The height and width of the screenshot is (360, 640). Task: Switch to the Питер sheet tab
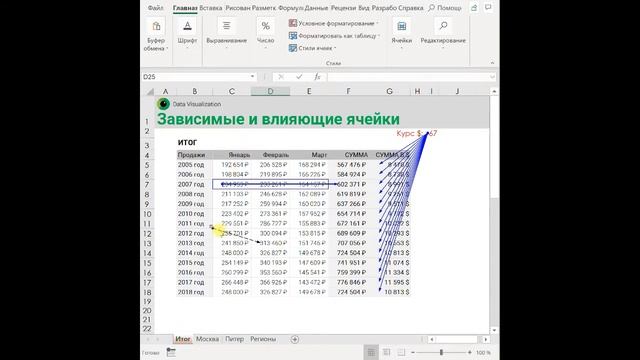tap(234, 339)
